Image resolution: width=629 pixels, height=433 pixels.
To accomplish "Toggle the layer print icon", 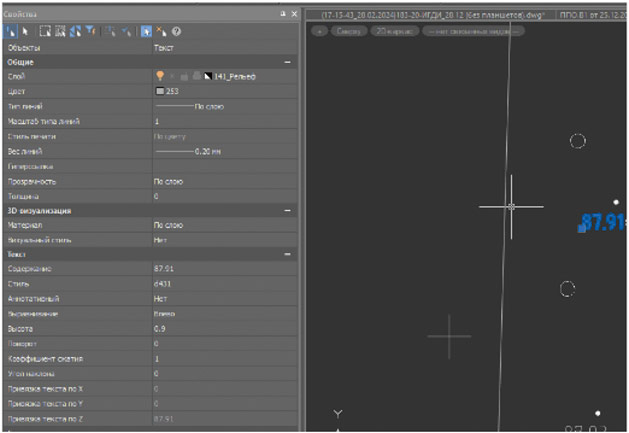I will 197,76.
